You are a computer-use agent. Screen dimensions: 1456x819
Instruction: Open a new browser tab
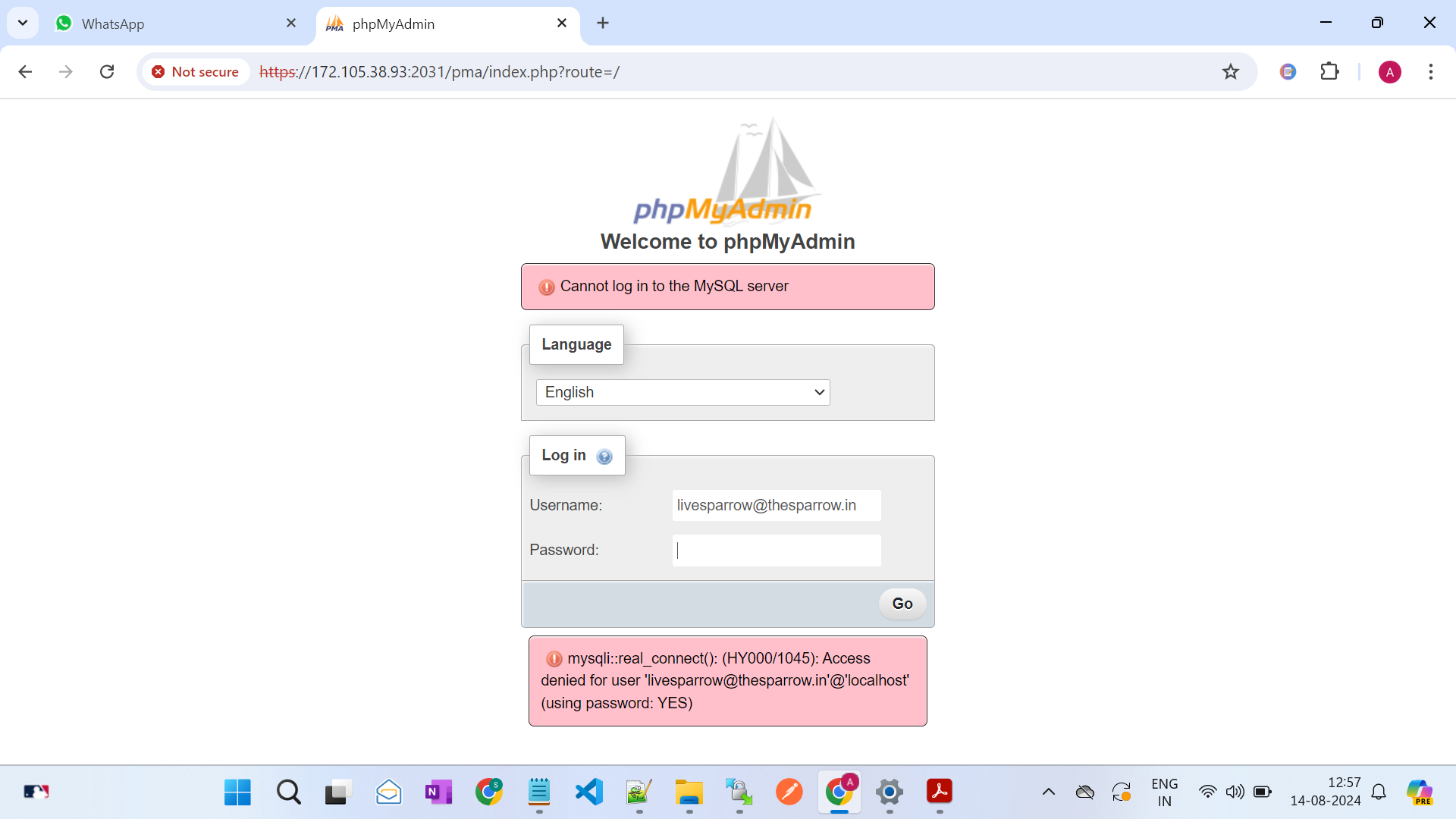pyautogui.click(x=603, y=24)
